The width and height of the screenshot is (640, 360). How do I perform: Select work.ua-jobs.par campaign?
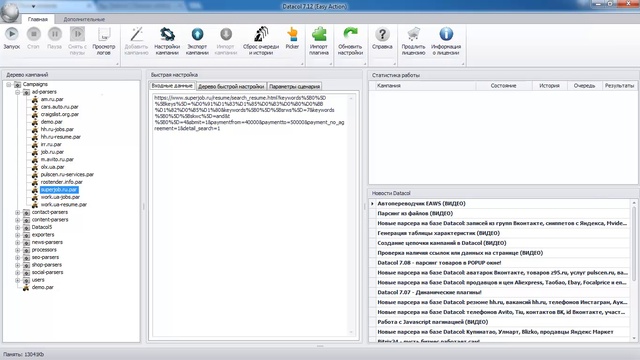[60, 197]
